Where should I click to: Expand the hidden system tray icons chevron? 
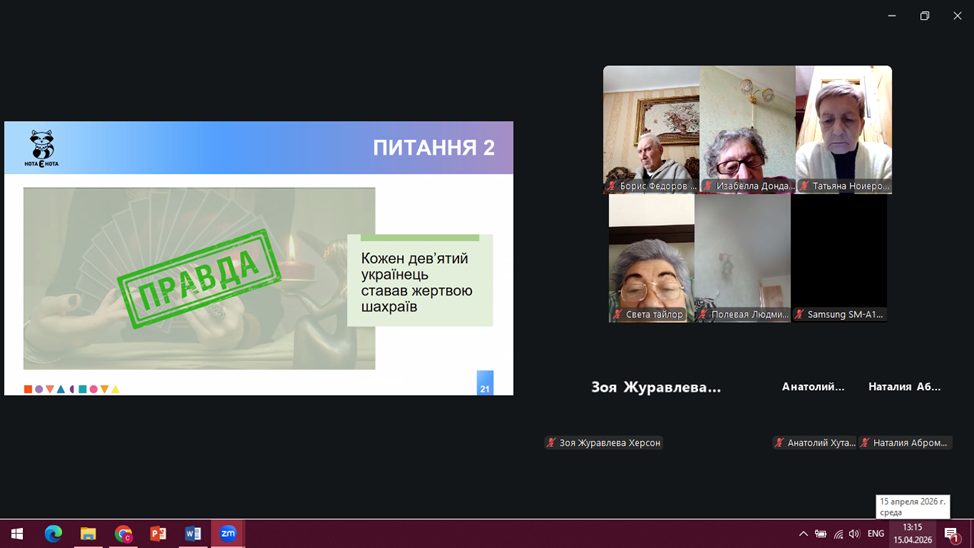point(803,534)
